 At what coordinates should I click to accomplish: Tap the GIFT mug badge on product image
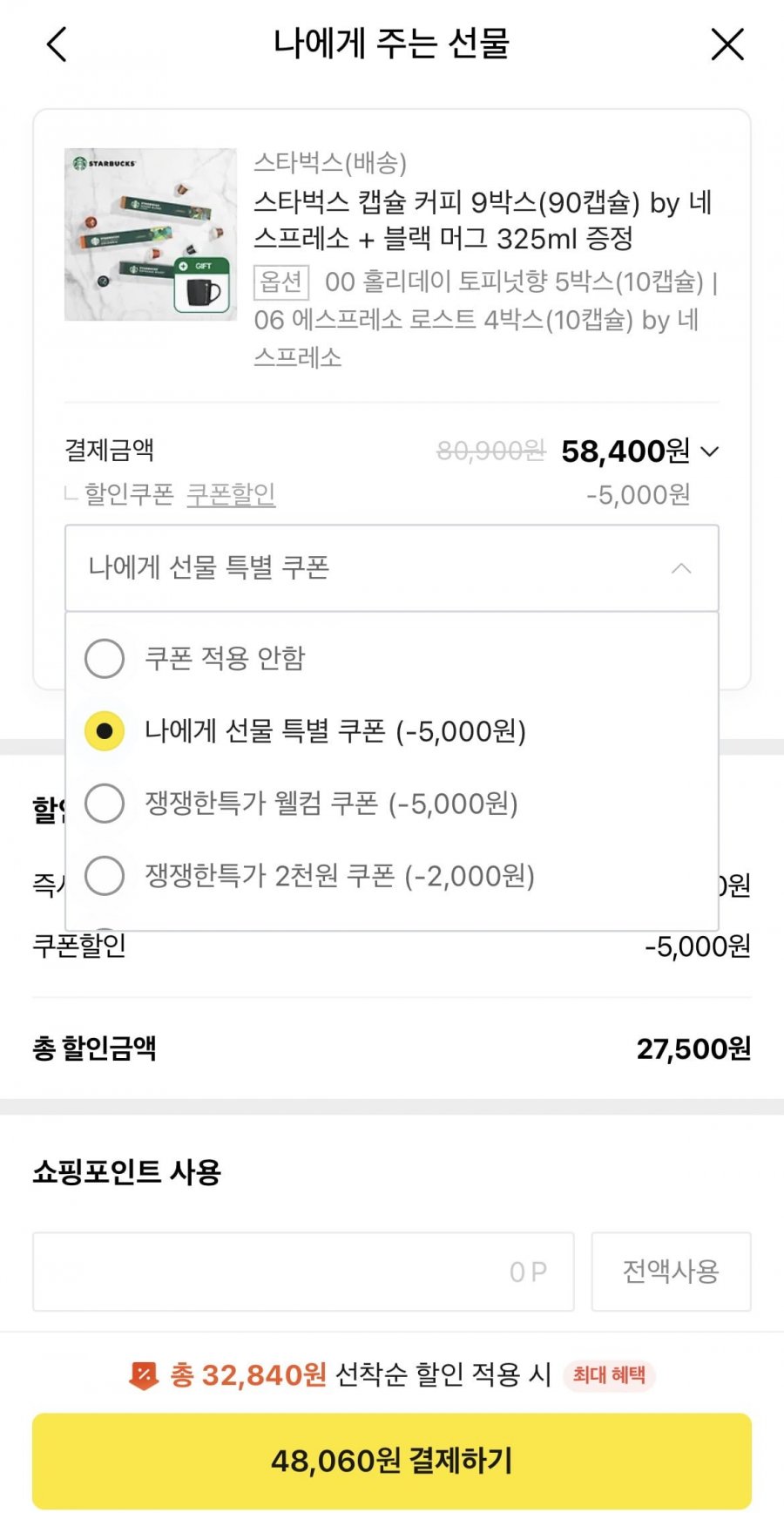(202, 285)
